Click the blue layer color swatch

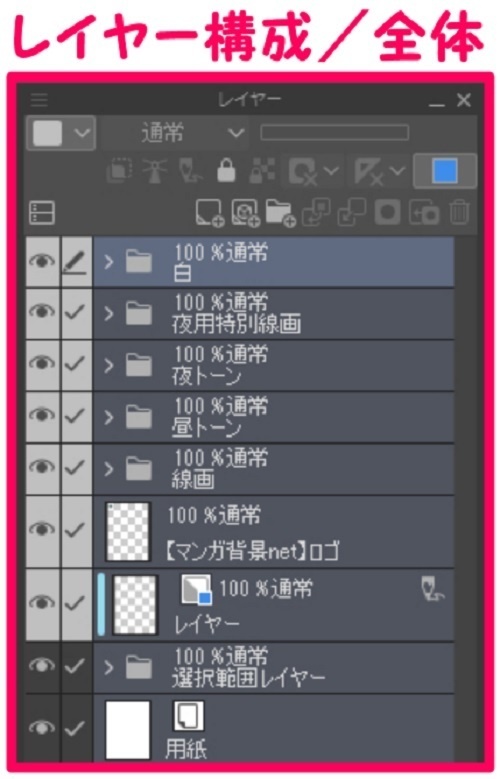pos(445,171)
